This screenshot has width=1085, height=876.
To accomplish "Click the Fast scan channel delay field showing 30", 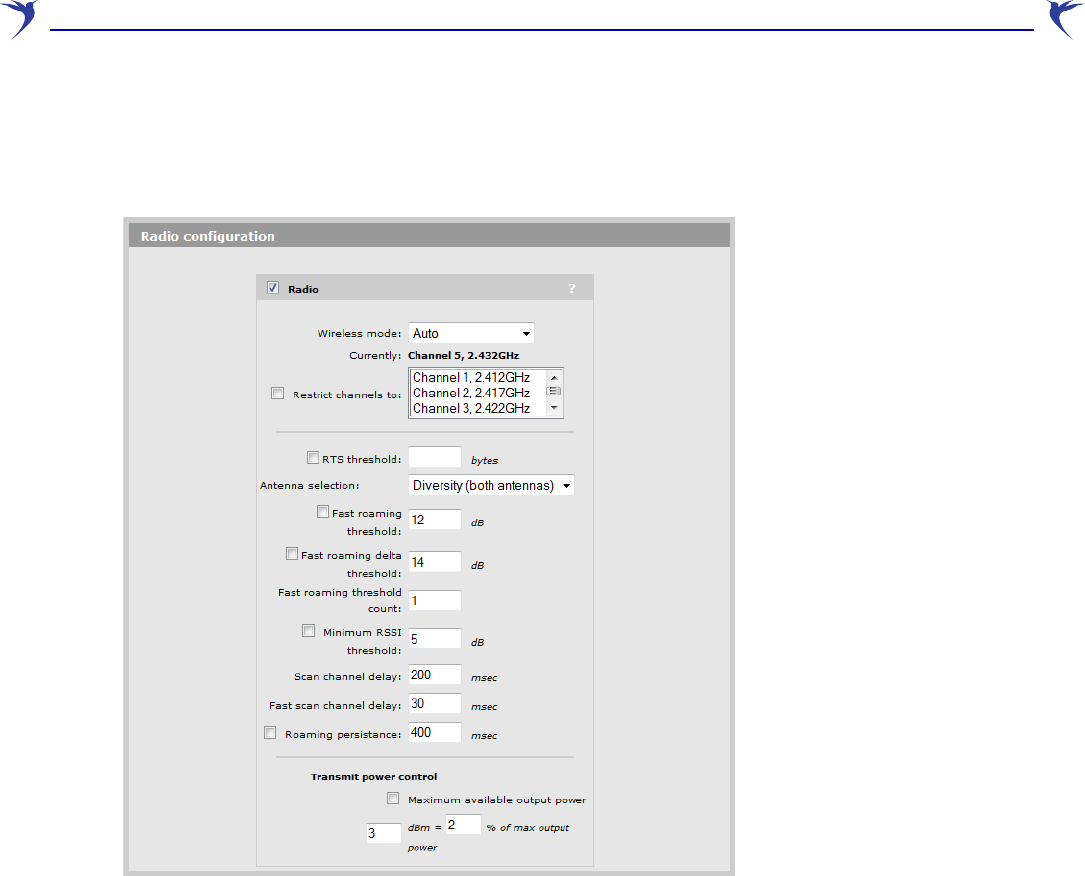I will pyautogui.click(x=435, y=704).
